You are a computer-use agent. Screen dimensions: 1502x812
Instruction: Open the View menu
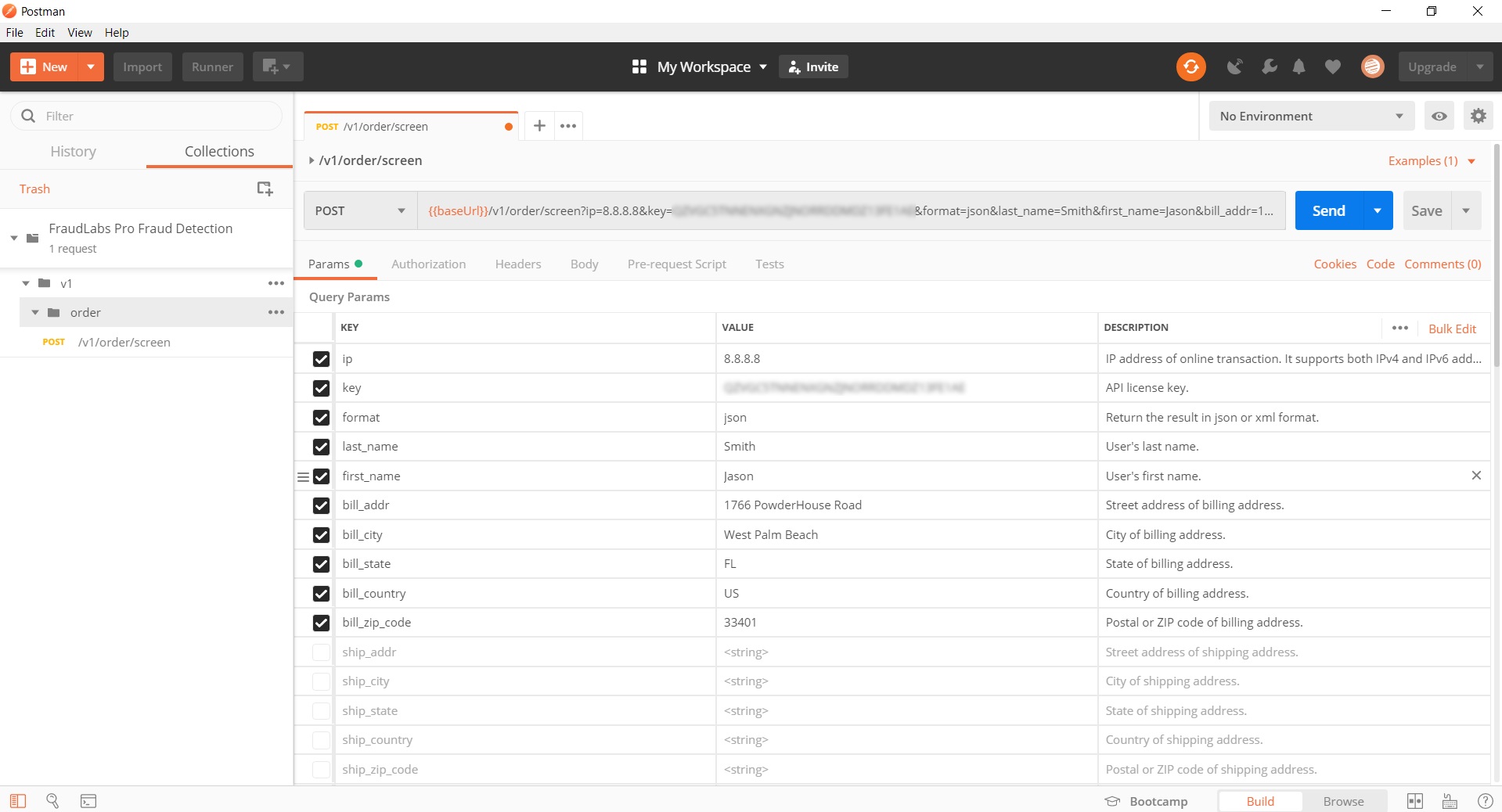point(80,32)
